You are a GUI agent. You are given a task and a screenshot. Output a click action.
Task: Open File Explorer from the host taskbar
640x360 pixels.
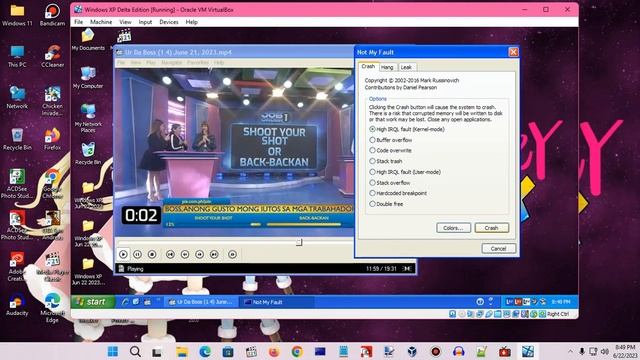182,351
